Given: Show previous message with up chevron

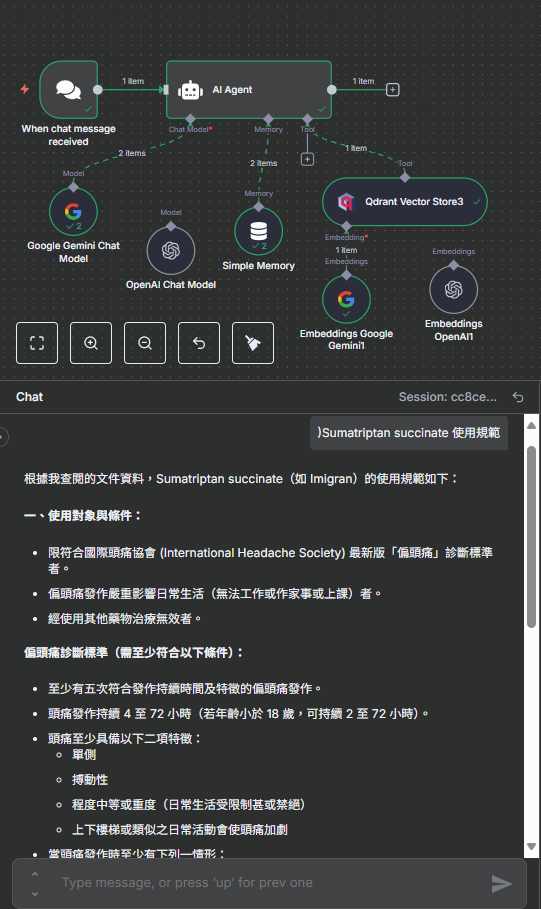Looking at the screenshot, I should [x=35, y=874].
